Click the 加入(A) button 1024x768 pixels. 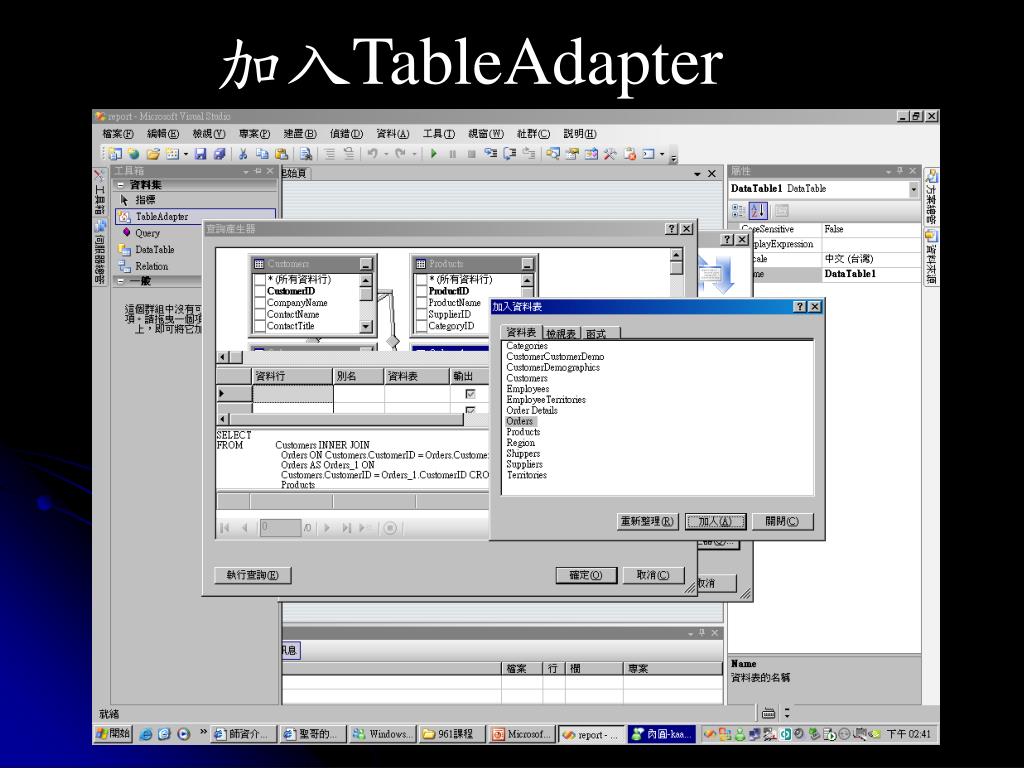715,522
